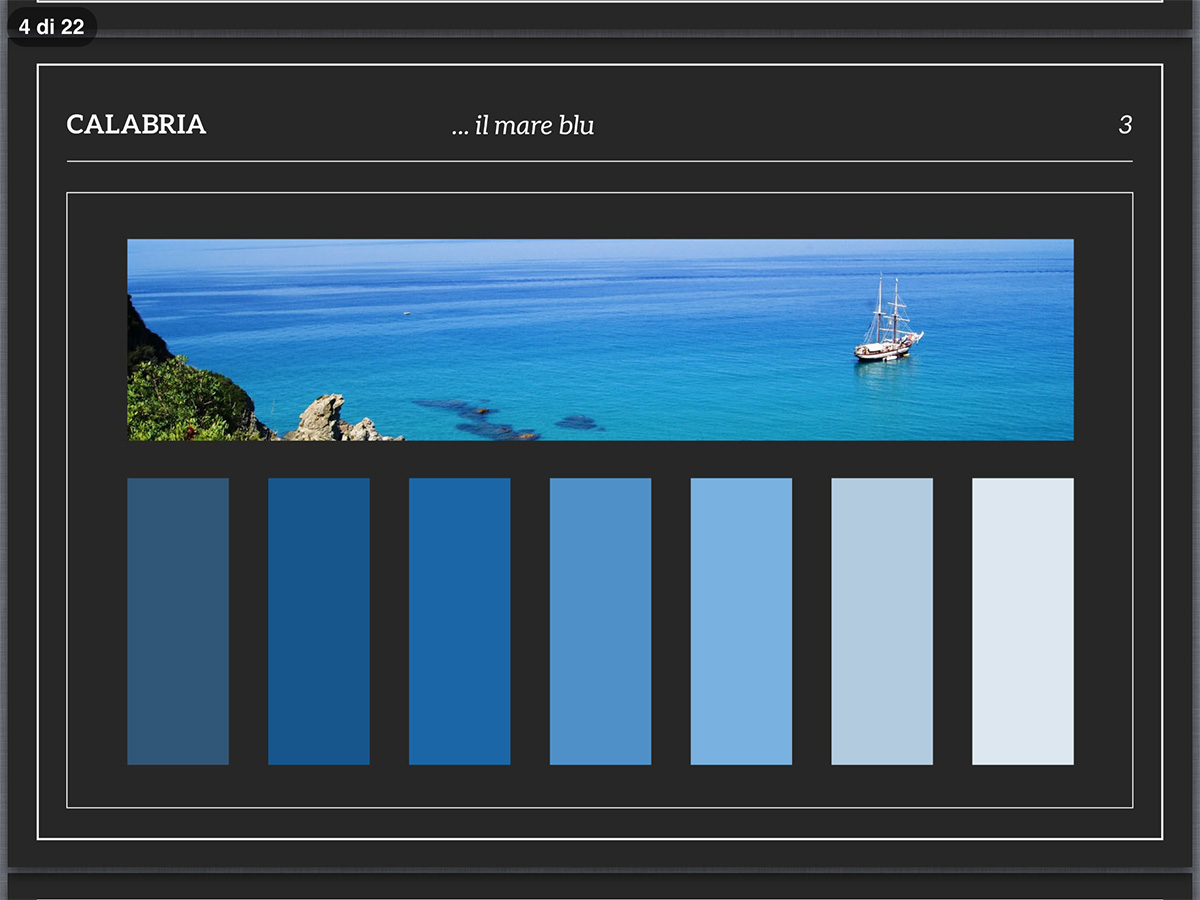Click the CALABRIA heading text

click(x=136, y=125)
